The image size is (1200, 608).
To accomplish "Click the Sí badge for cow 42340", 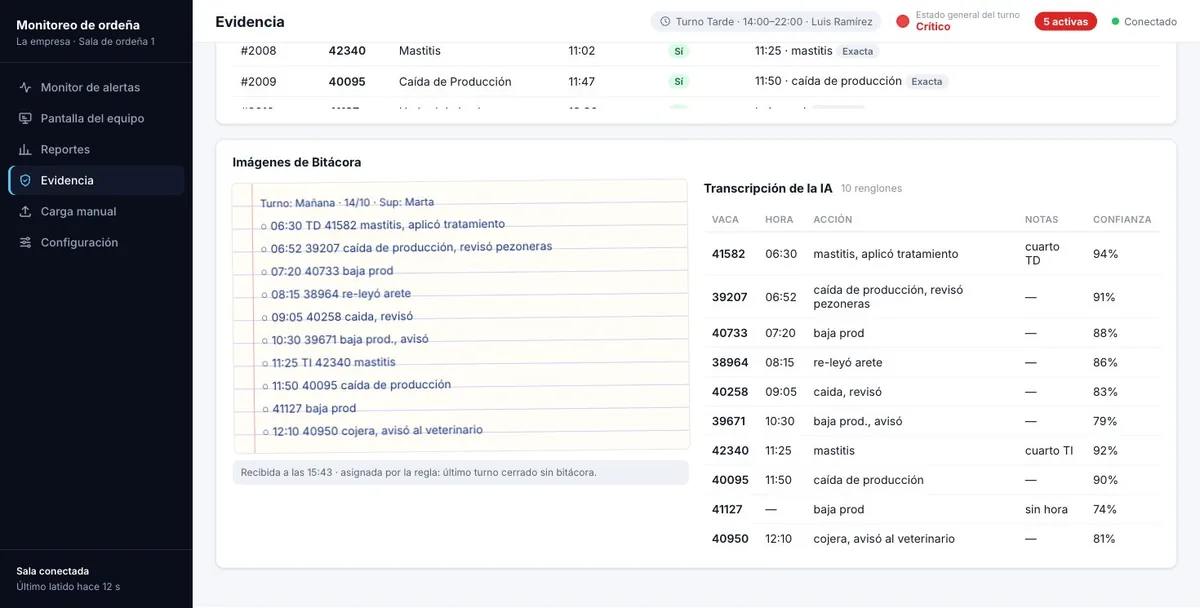I will coord(679,51).
